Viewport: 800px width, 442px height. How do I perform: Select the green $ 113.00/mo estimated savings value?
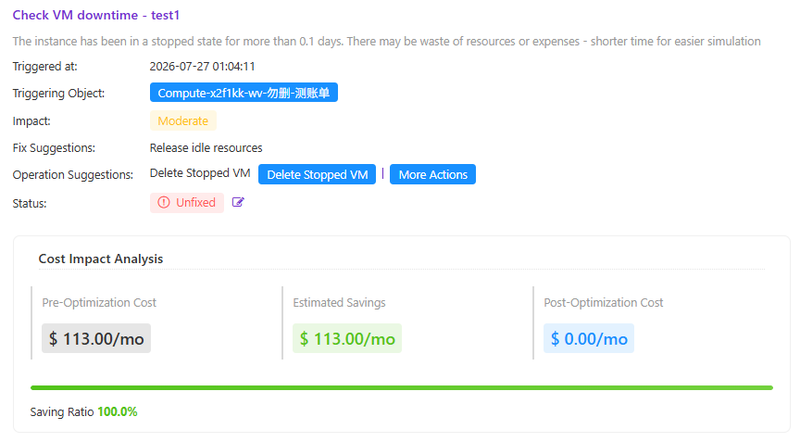[x=347, y=338]
